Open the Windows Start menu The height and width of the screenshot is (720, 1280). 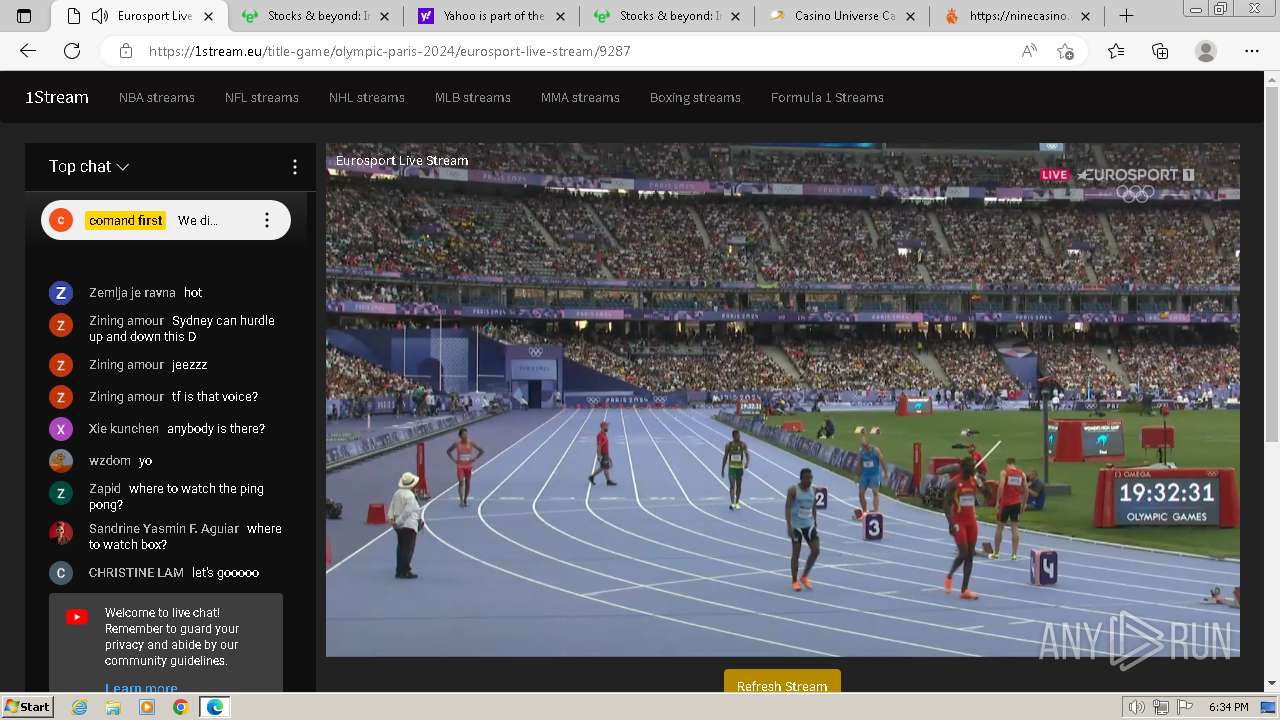tap(27, 707)
